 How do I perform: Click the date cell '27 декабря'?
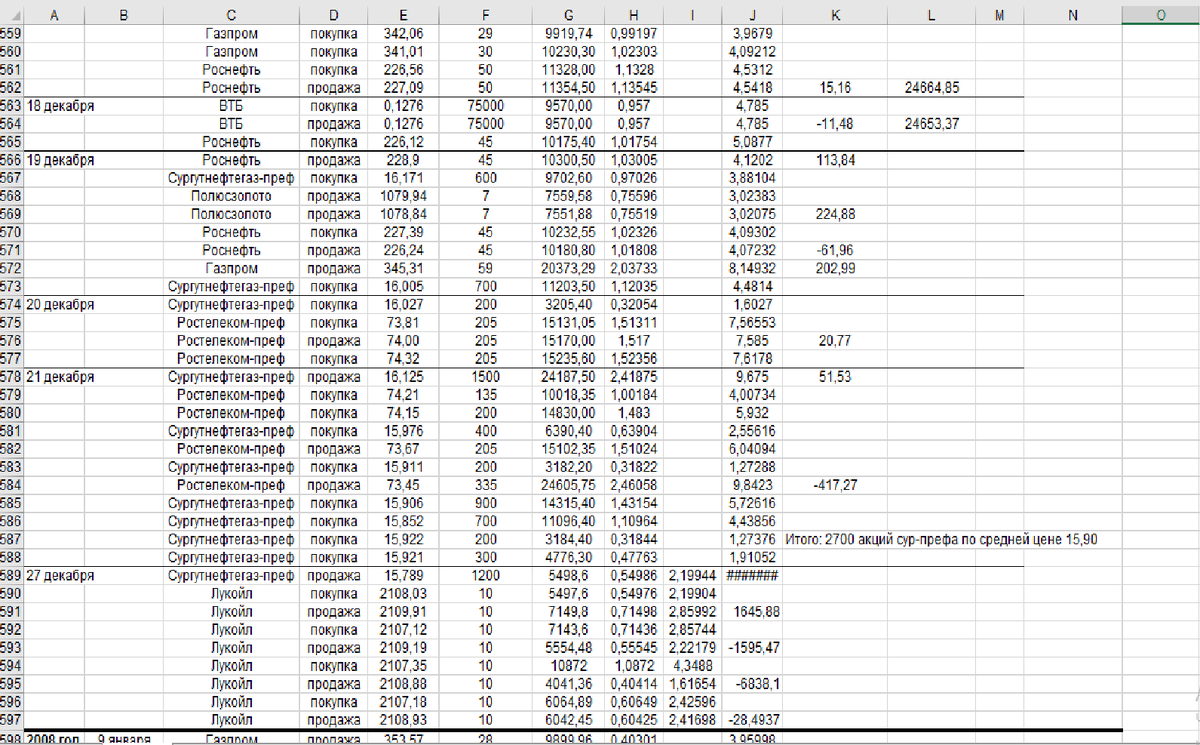tap(59, 575)
